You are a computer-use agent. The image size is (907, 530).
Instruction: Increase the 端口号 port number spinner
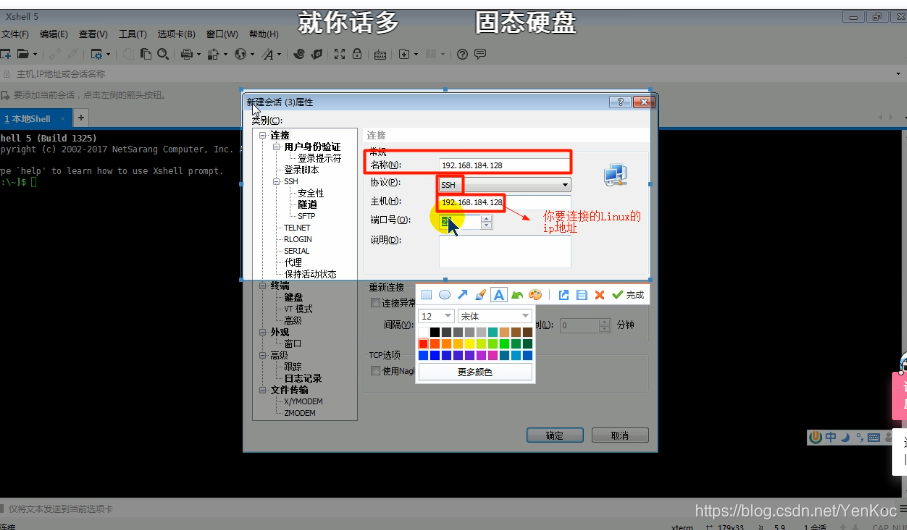pyautogui.click(x=486, y=219)
